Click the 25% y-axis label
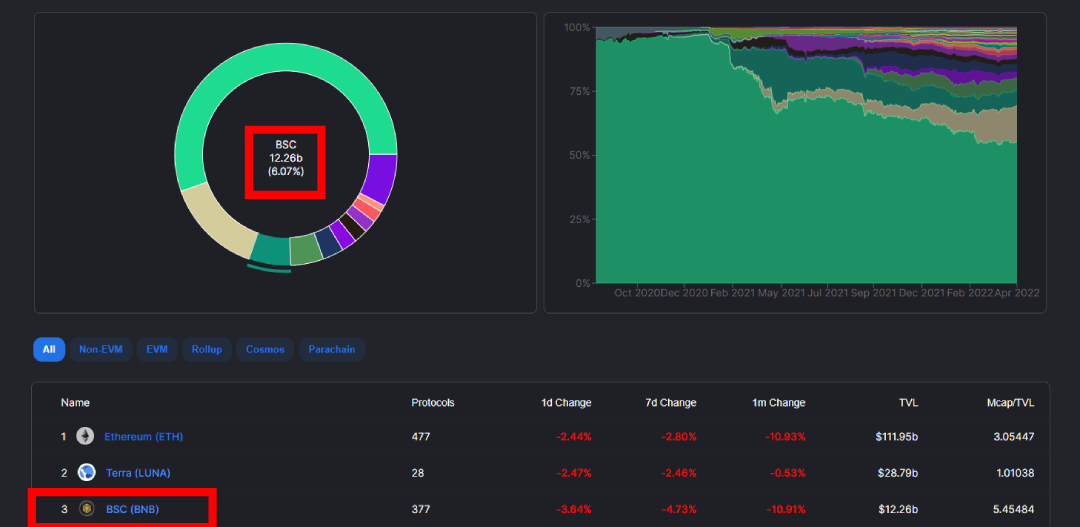This screenshot has height=527, width=1080. [579, 220]
